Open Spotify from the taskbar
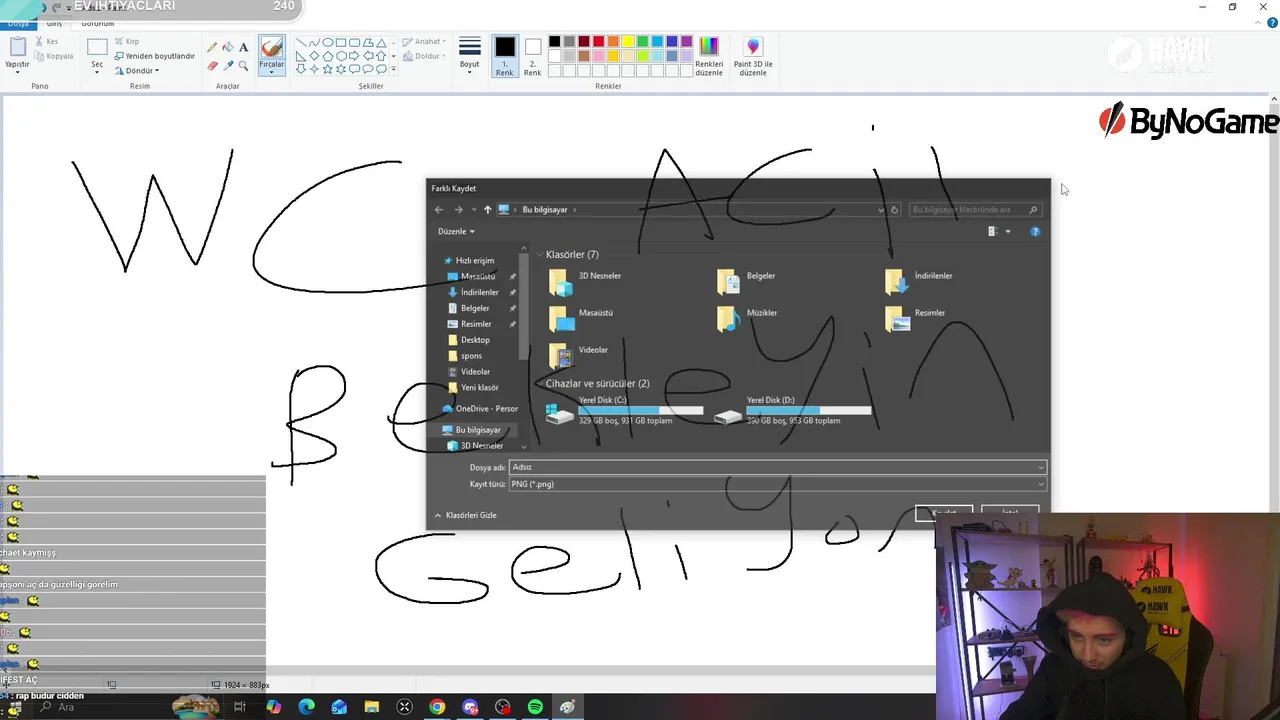The image size is (1280, 720). click(535, 707)
